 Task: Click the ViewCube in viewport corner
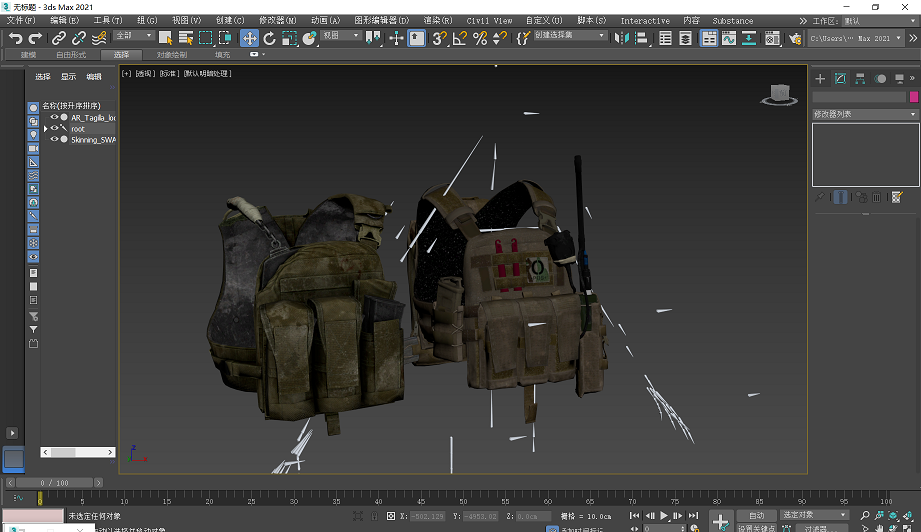coord(779,95)
